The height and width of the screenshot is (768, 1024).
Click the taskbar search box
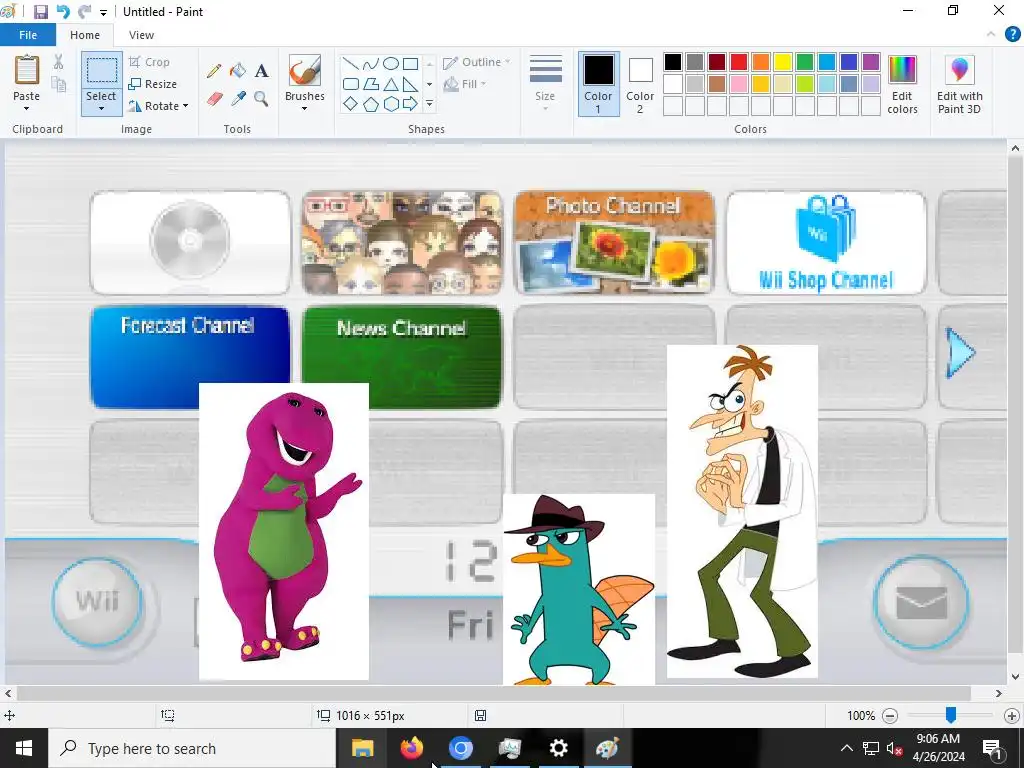(x=192, y=748)
